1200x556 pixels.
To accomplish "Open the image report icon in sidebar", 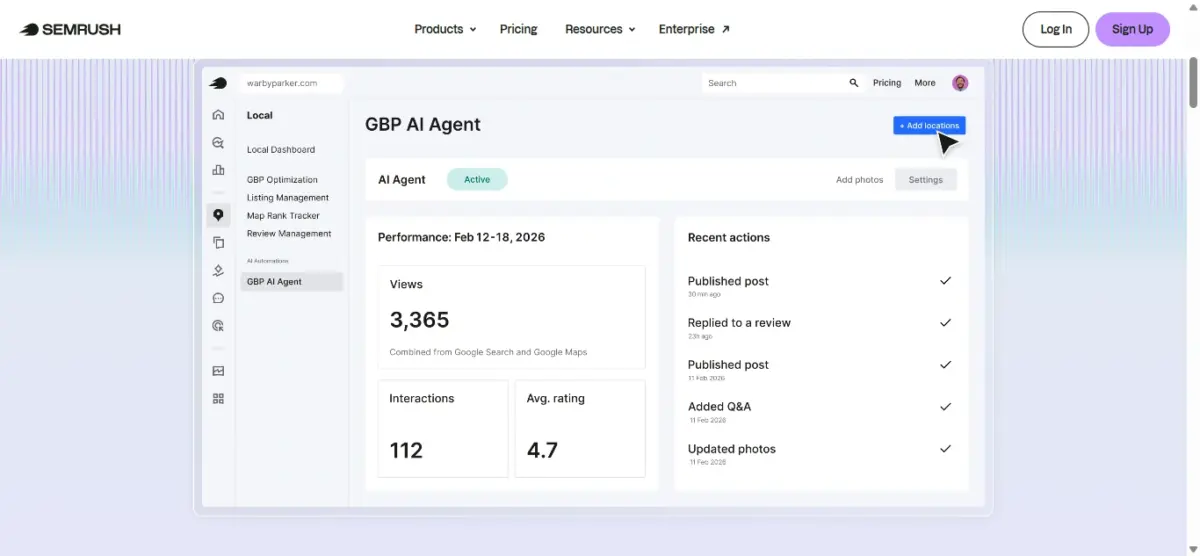I will click(x=218, y=371).
